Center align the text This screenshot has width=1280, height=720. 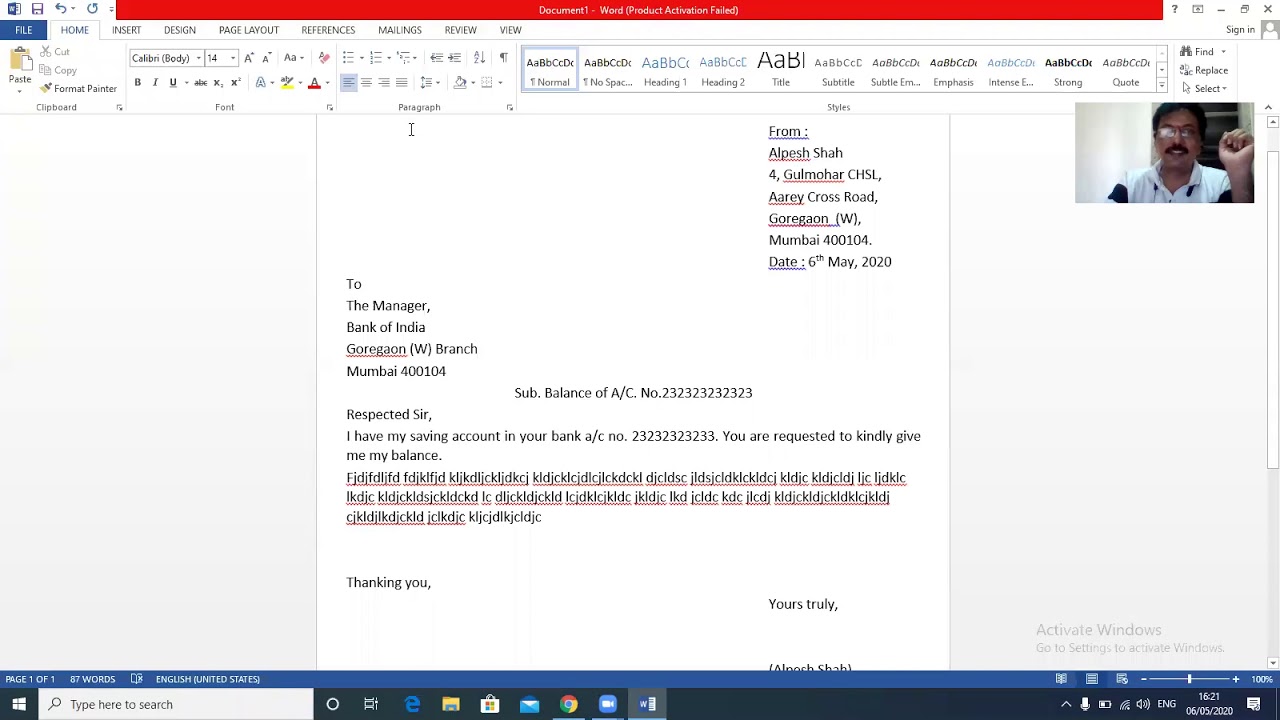point(366,83)
